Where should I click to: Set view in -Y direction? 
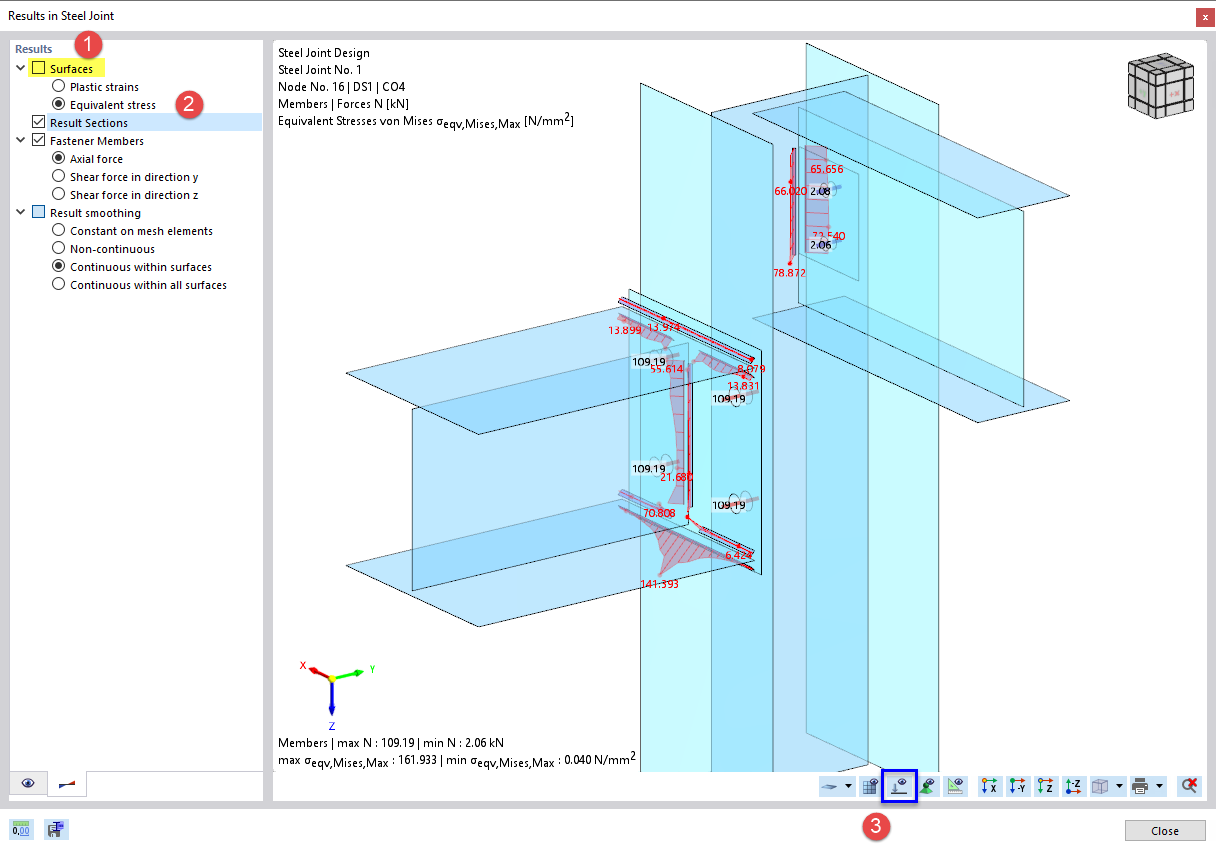coord(1017,786)
